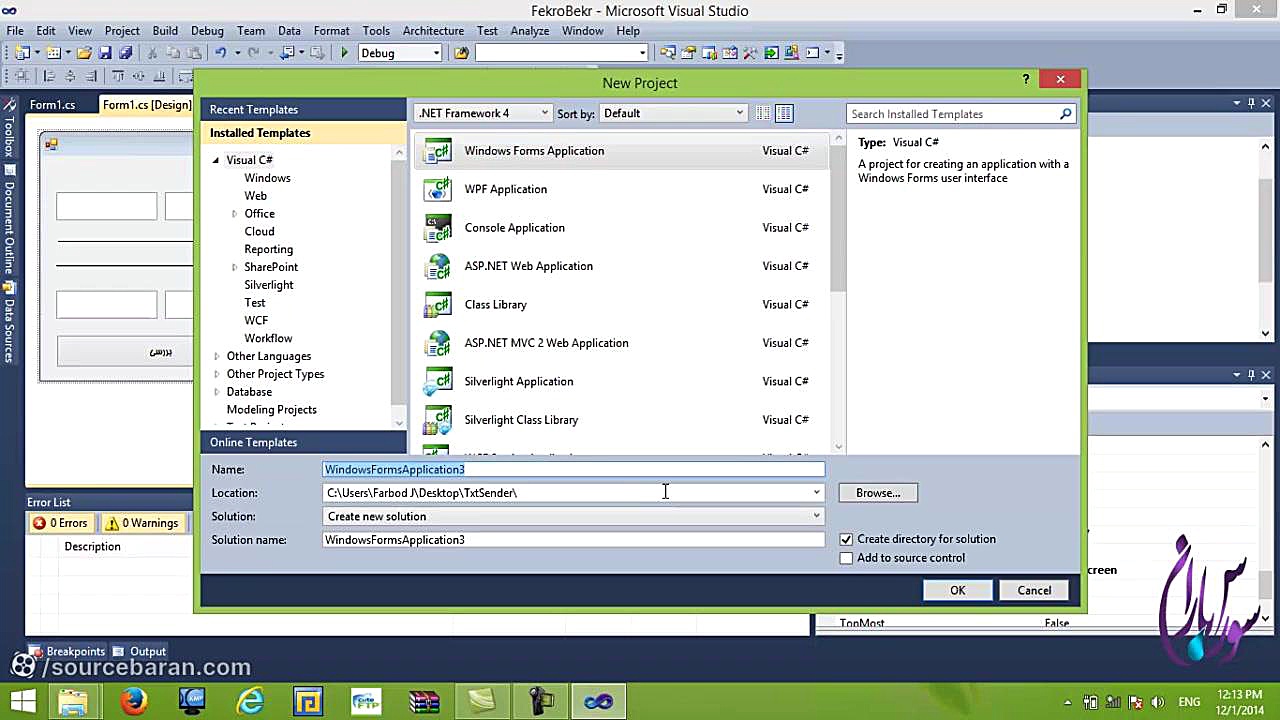This screenshot has height=720, width=1280.
Task: Click the magnifier icon in Search Installed Templates
Action: pos(1066,114)
